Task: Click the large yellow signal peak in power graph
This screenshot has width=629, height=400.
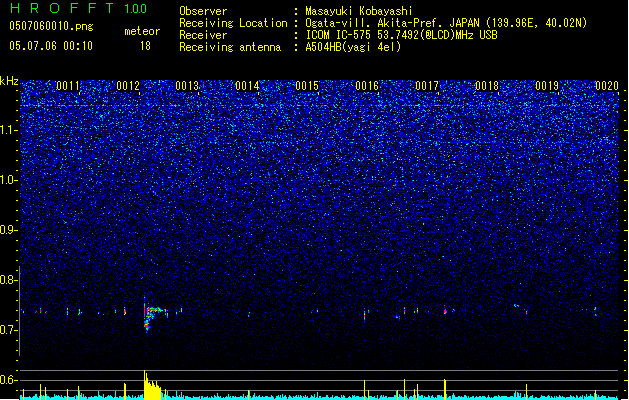Action: point(152,385)
